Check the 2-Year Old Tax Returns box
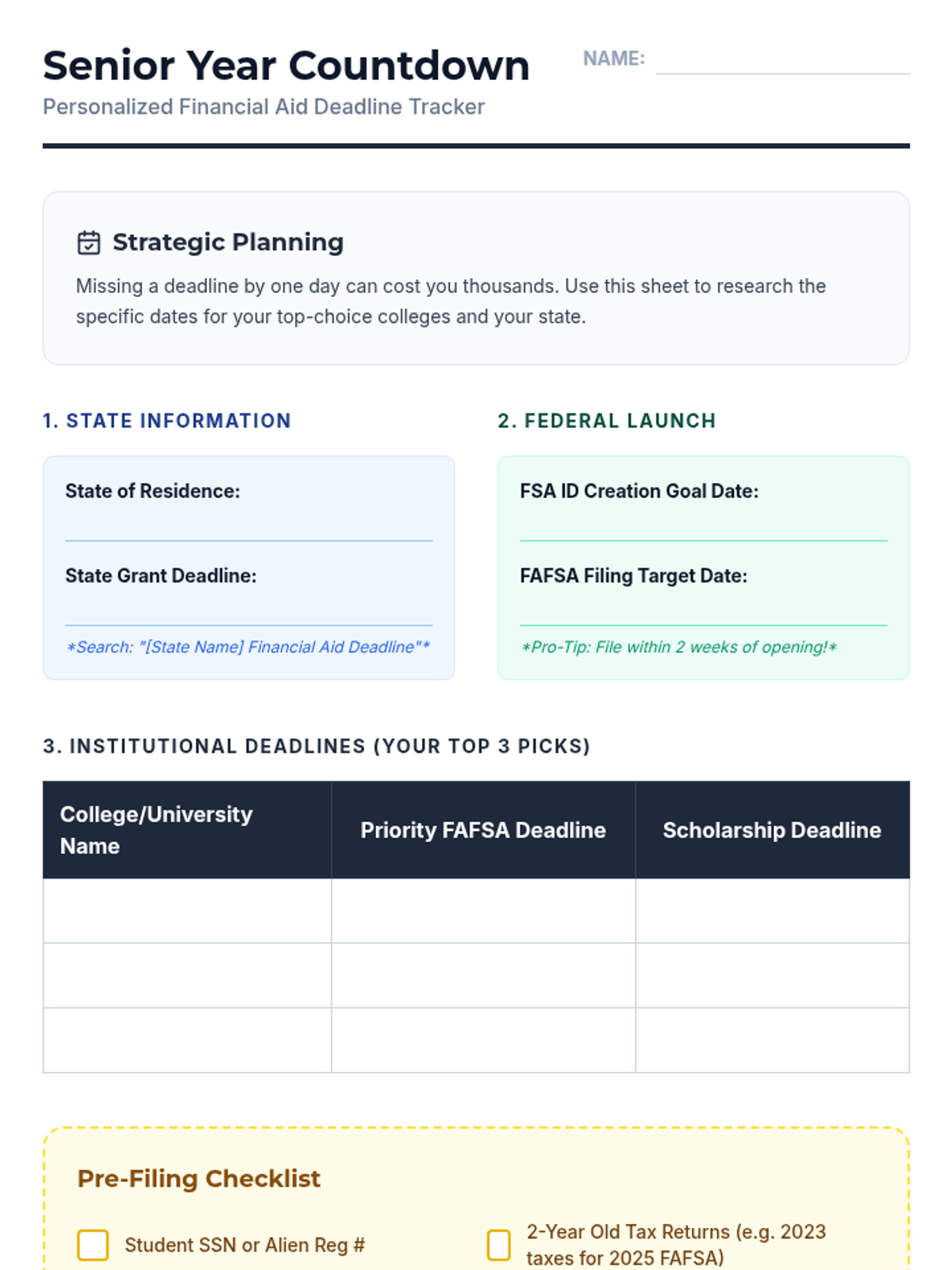952x1270 pixels. [498, 1245]
